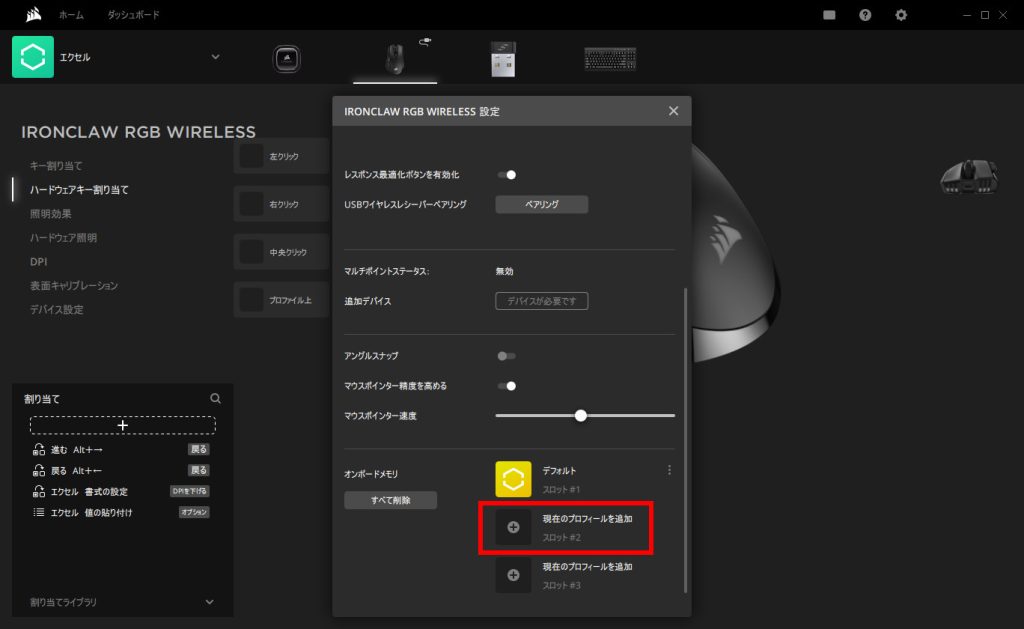Select 現在のプロフィールを追加 for スロット #2
Screen dimensions: 1024x629
(587, 519)
